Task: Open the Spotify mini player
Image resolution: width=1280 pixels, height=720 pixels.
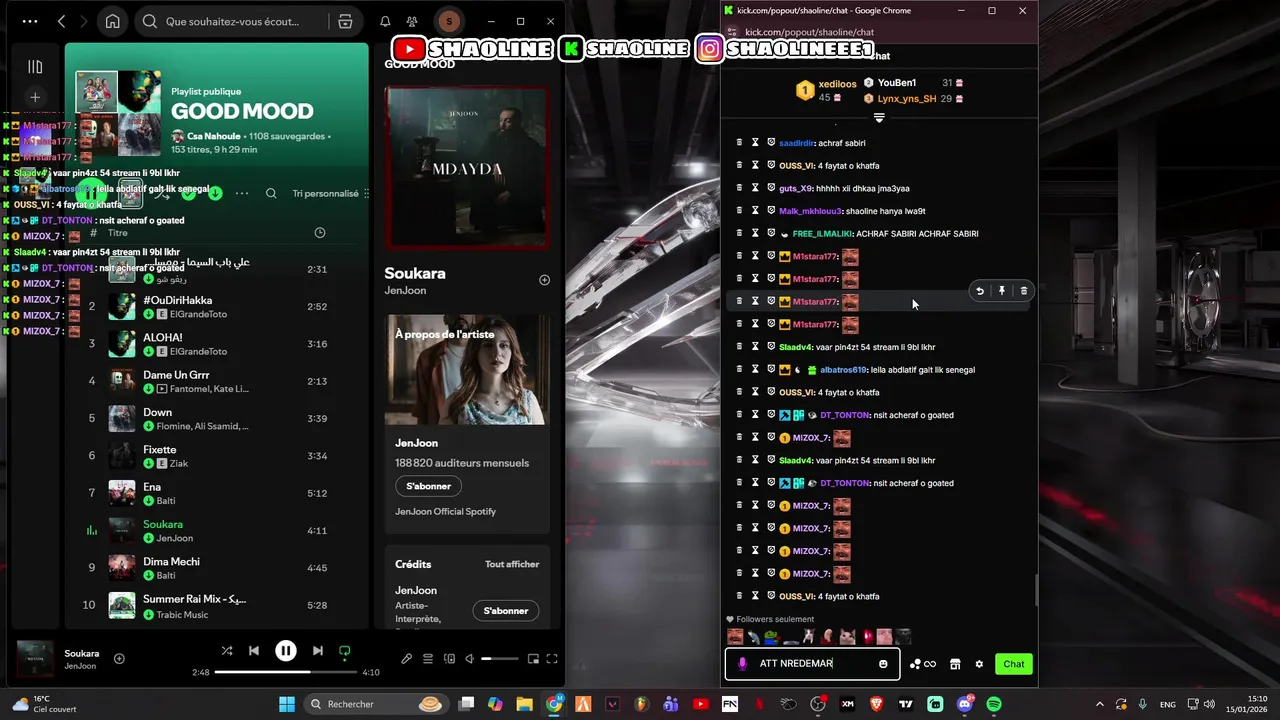Action: click(x=533, y=658)
